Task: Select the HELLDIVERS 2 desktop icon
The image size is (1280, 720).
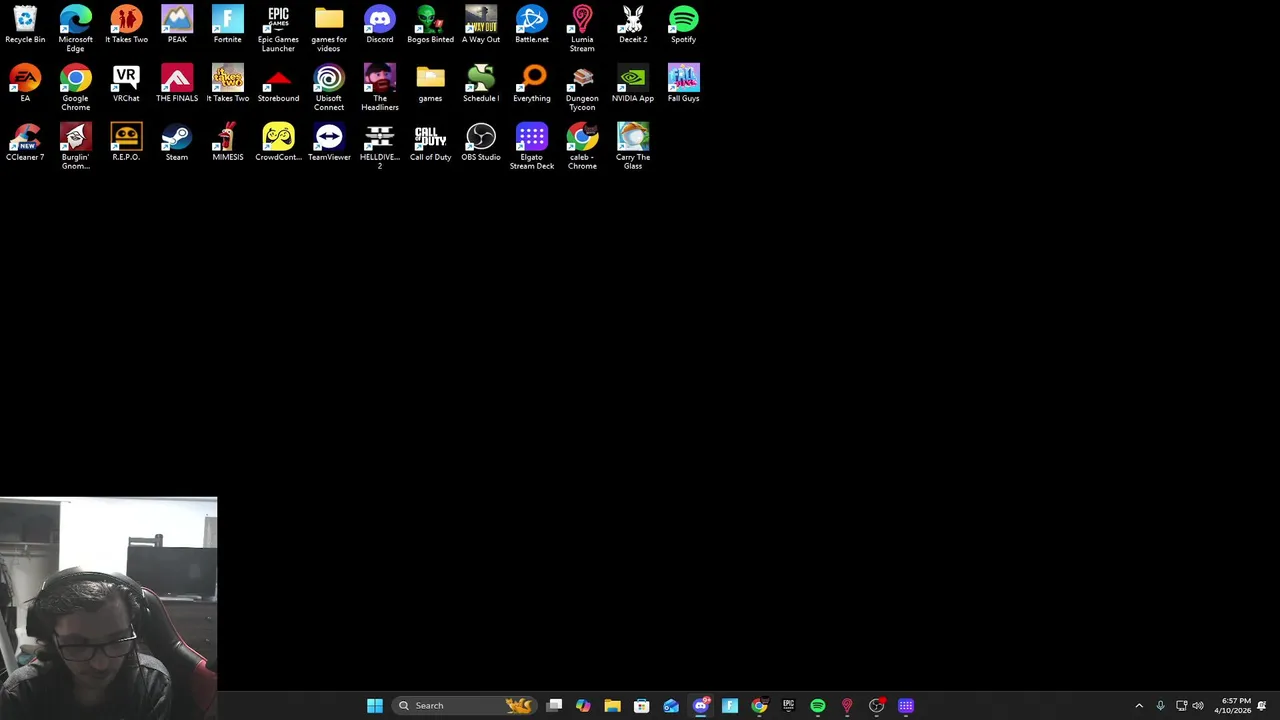Action: point(380,146)
